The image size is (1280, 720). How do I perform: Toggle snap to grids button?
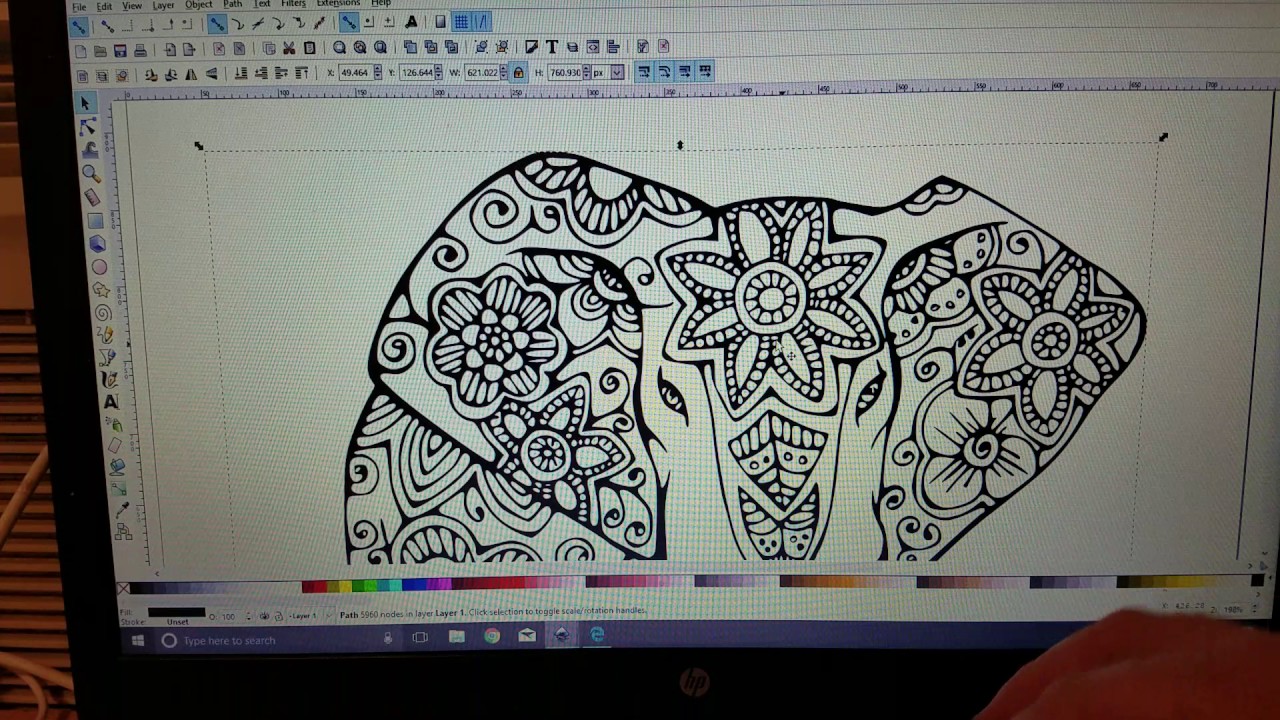coord(461,22)
